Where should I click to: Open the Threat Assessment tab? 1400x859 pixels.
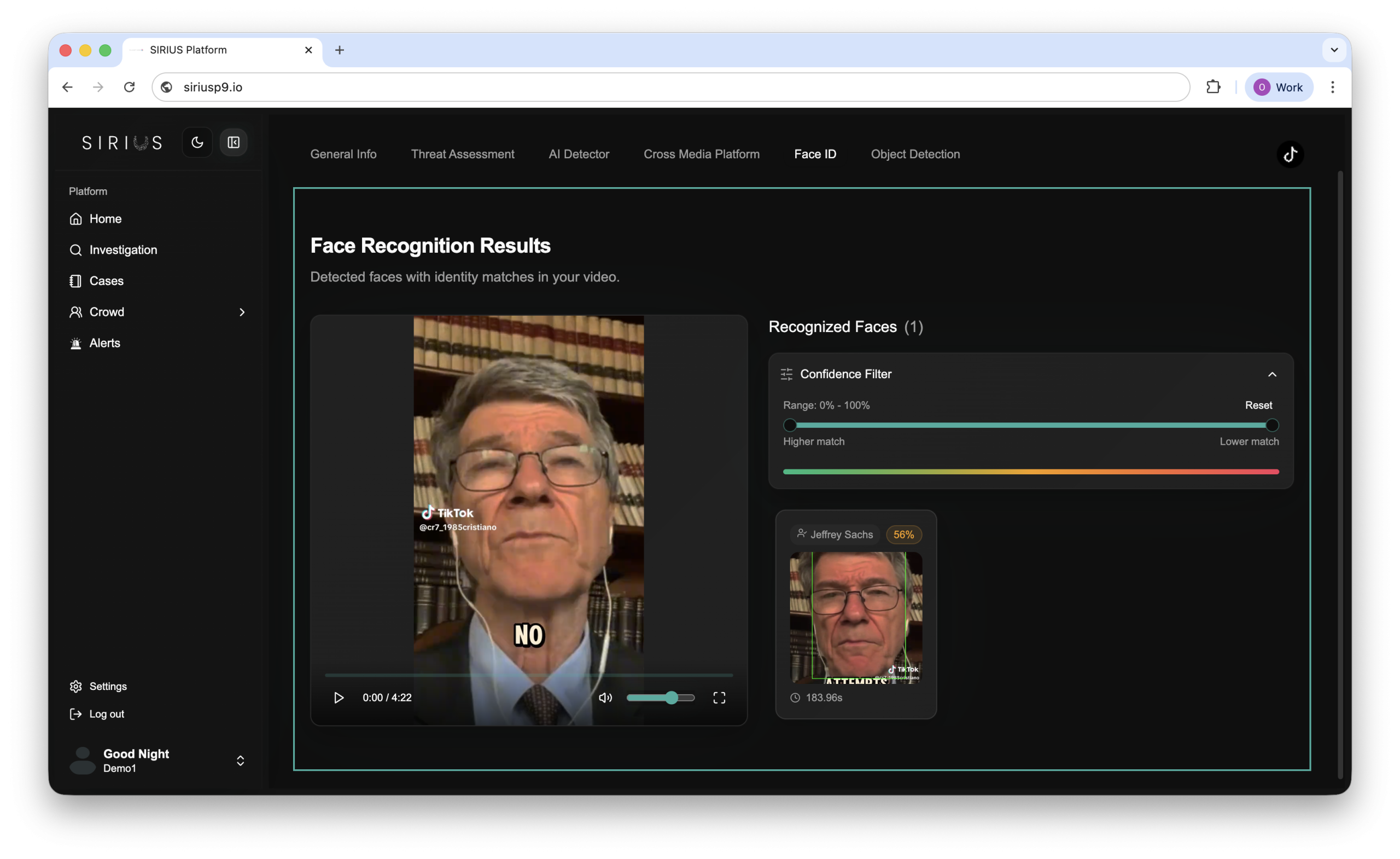point(462,154)
